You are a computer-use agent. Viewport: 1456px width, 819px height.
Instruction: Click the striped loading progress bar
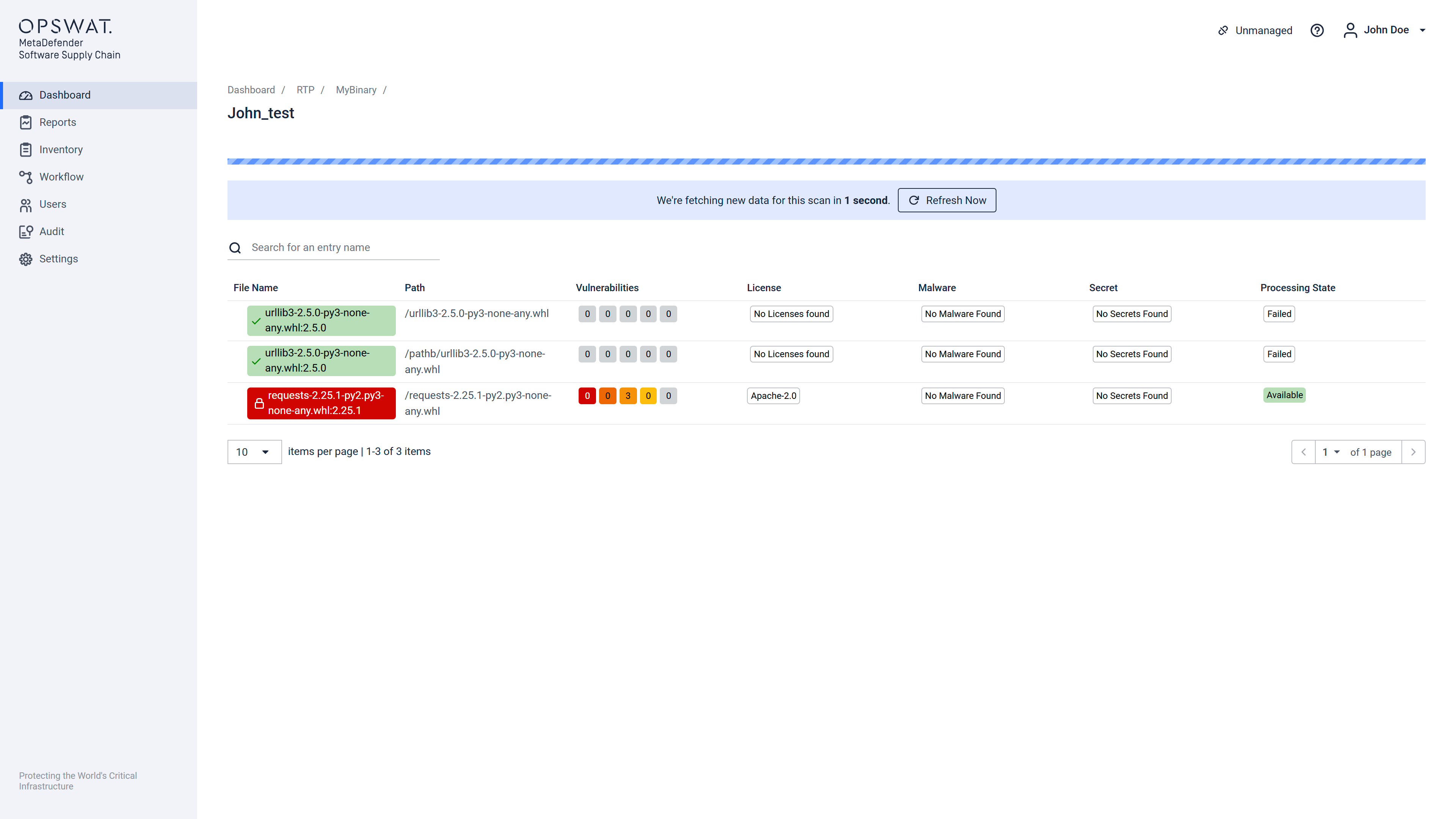click(826, 162)
